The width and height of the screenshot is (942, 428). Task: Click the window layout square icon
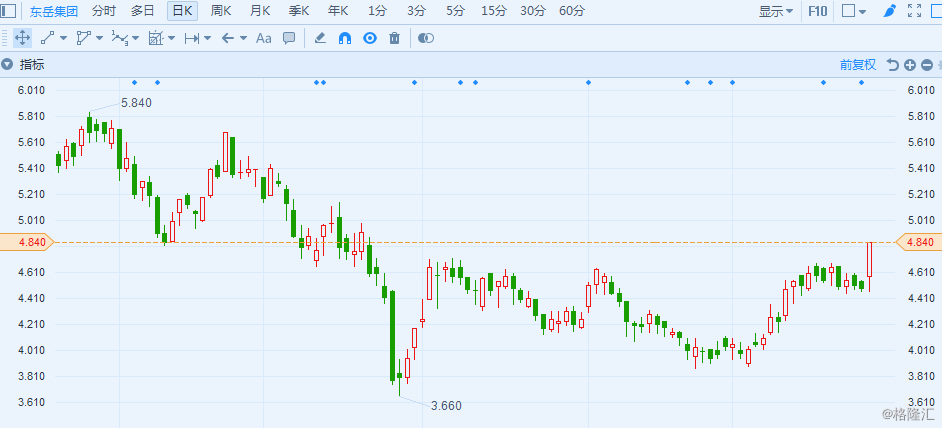click(848, 11)
